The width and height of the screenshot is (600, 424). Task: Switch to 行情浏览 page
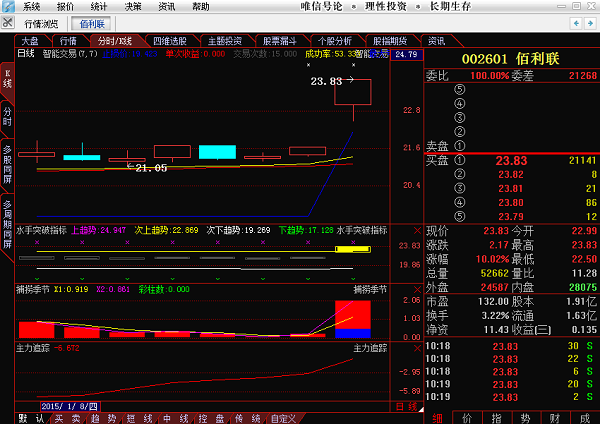(x=41, y=24)
